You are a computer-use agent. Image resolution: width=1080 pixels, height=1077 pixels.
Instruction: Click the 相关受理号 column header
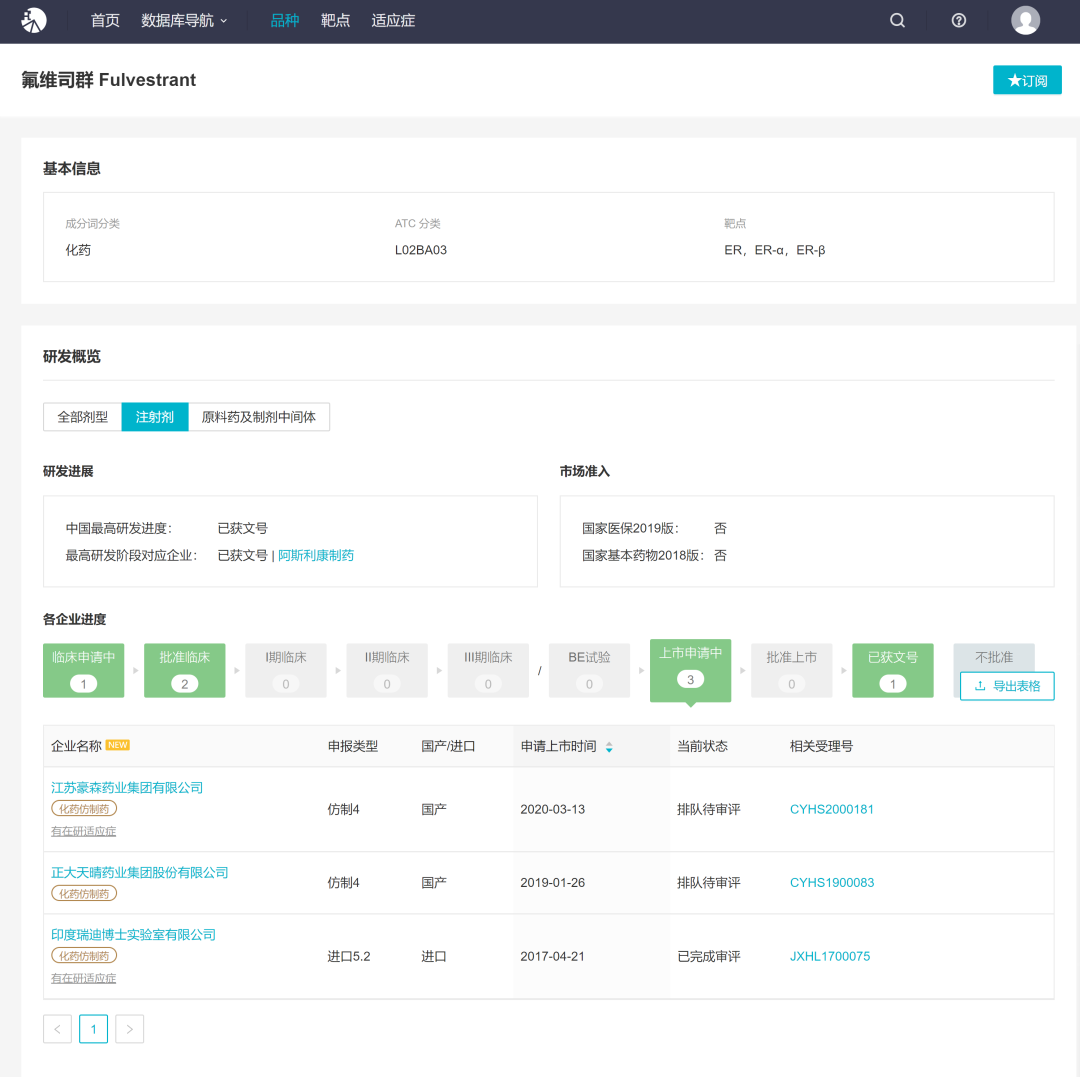pos(821,746)
